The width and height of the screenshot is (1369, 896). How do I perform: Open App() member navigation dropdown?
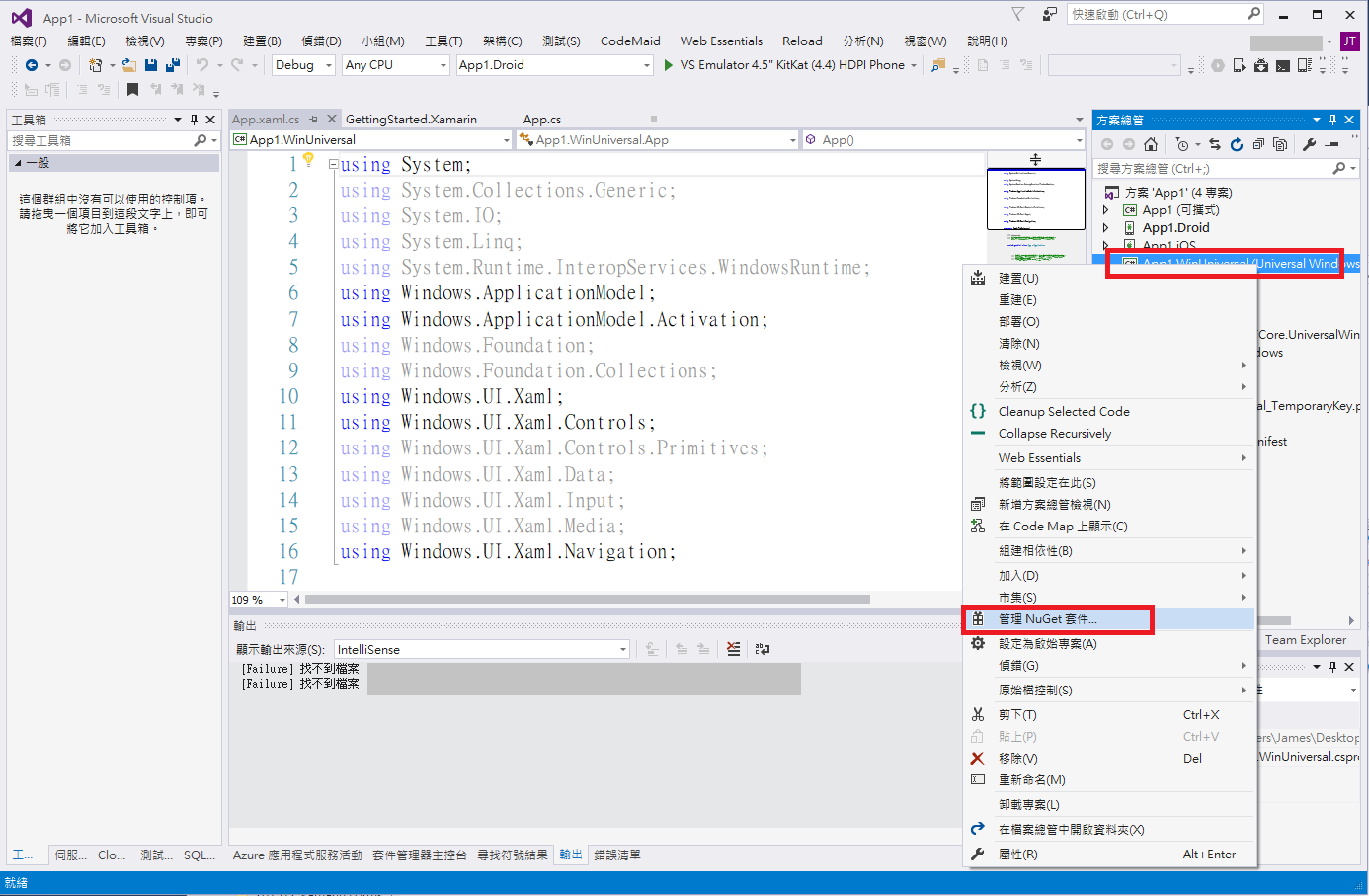pos(944,140)
